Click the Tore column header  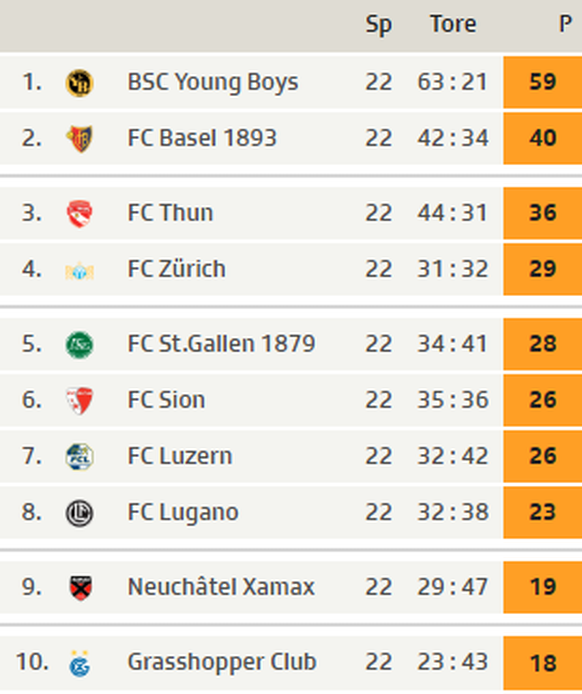point(453,24)
